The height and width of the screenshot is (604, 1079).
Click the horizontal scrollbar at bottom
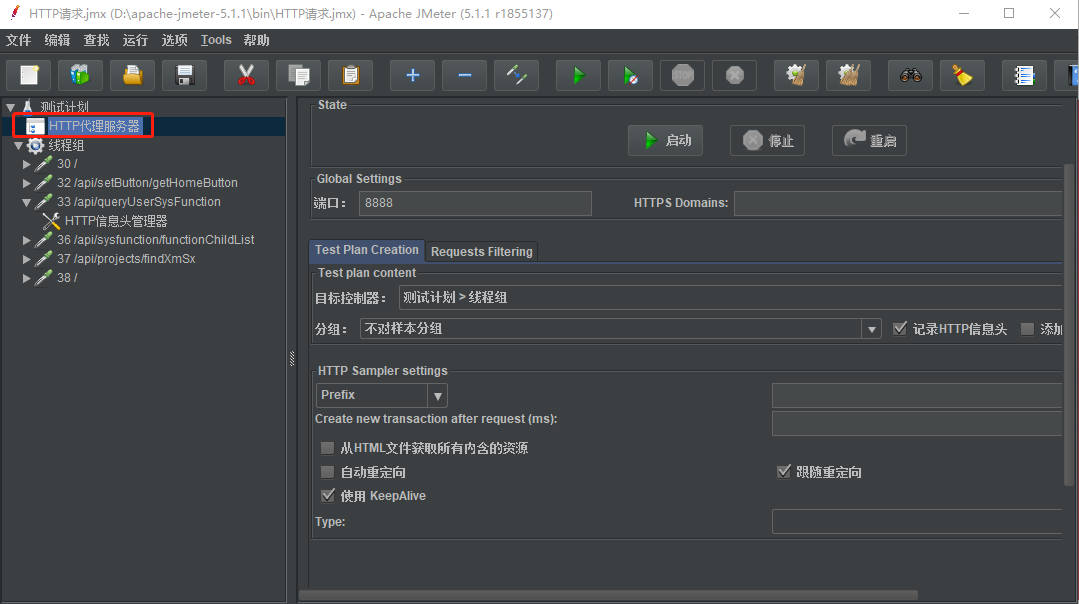point(608,595)
